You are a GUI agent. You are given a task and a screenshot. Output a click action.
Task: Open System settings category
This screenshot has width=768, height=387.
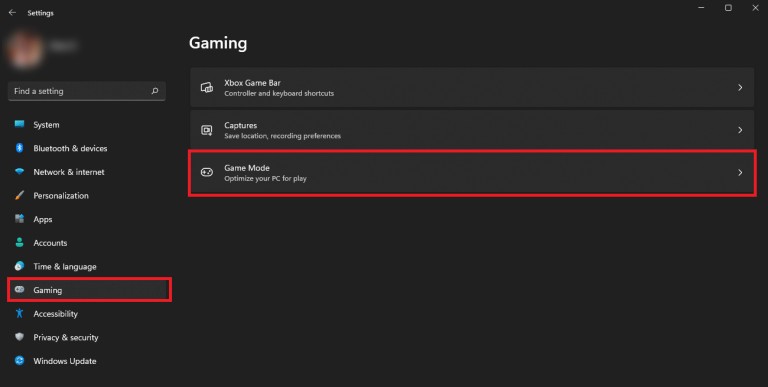[x=46, y=125]
